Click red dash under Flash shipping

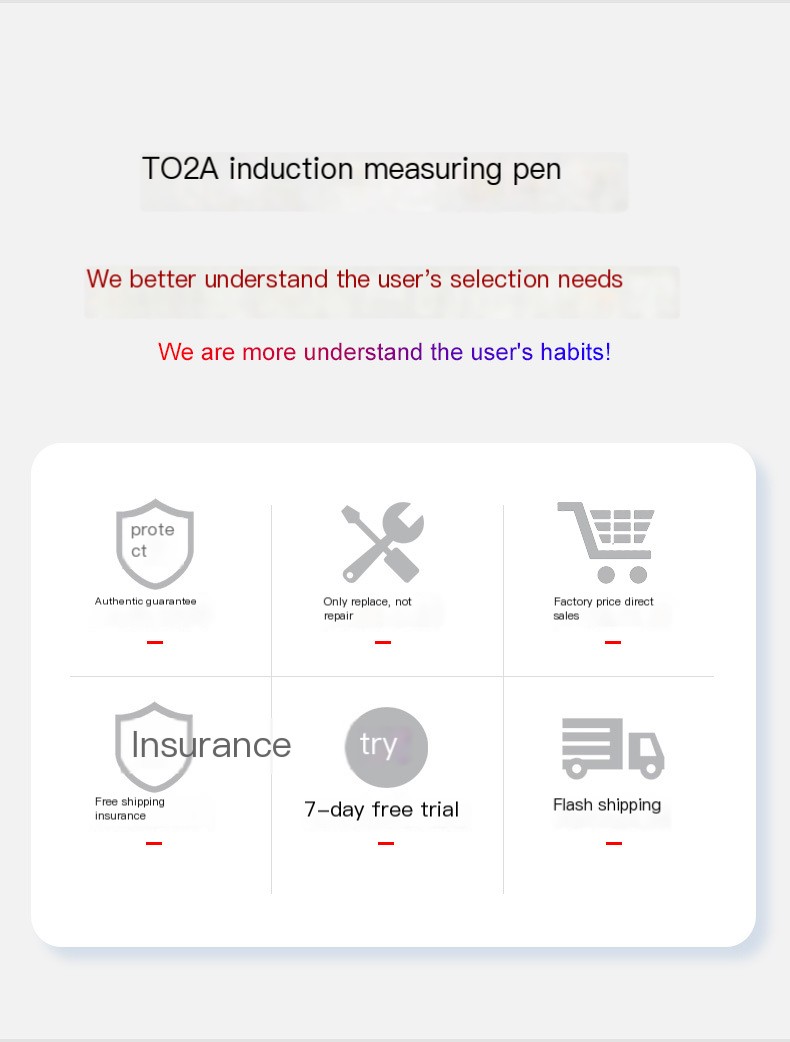[614, 843]
